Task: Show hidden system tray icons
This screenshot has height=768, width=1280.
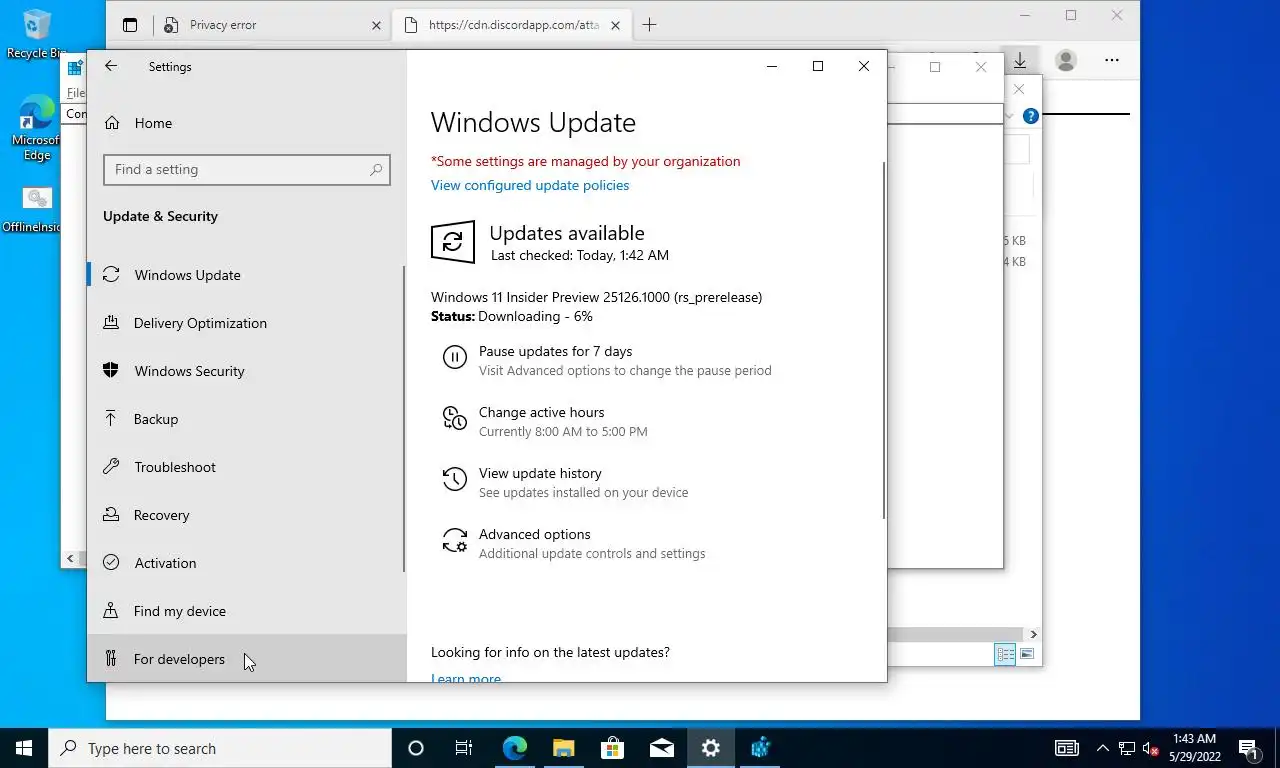Action: (1103, 748)
